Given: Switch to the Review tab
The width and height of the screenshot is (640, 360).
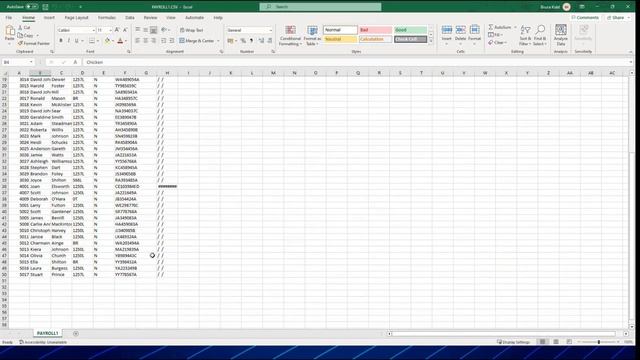Looking at the screenshot, I should tap(150, 18).
